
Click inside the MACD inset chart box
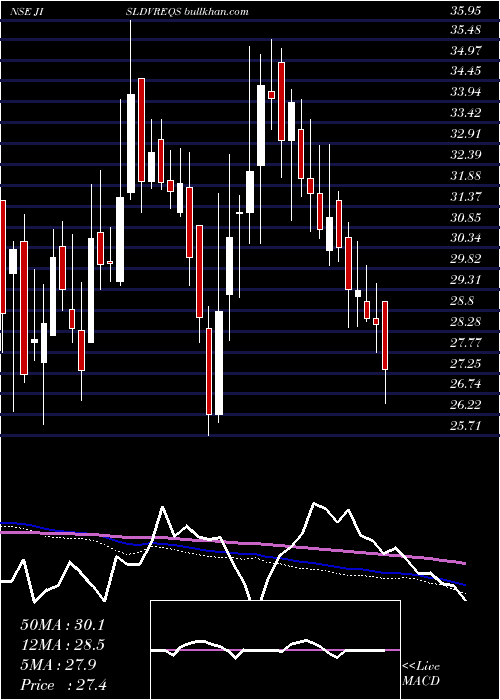pyautogui.click(x=275, y=650)
